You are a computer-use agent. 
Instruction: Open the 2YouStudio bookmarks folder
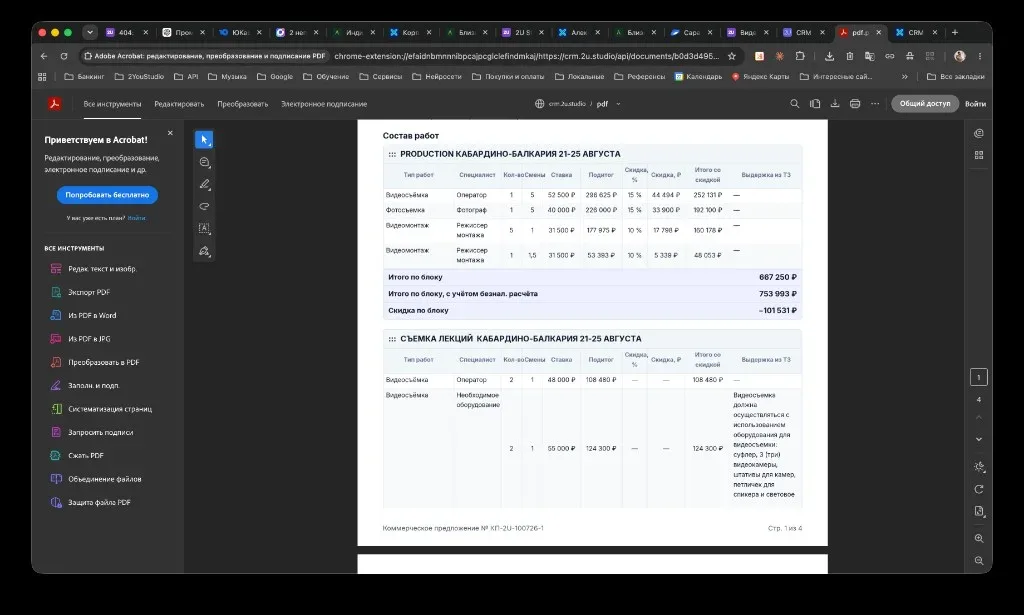(139, 76)
